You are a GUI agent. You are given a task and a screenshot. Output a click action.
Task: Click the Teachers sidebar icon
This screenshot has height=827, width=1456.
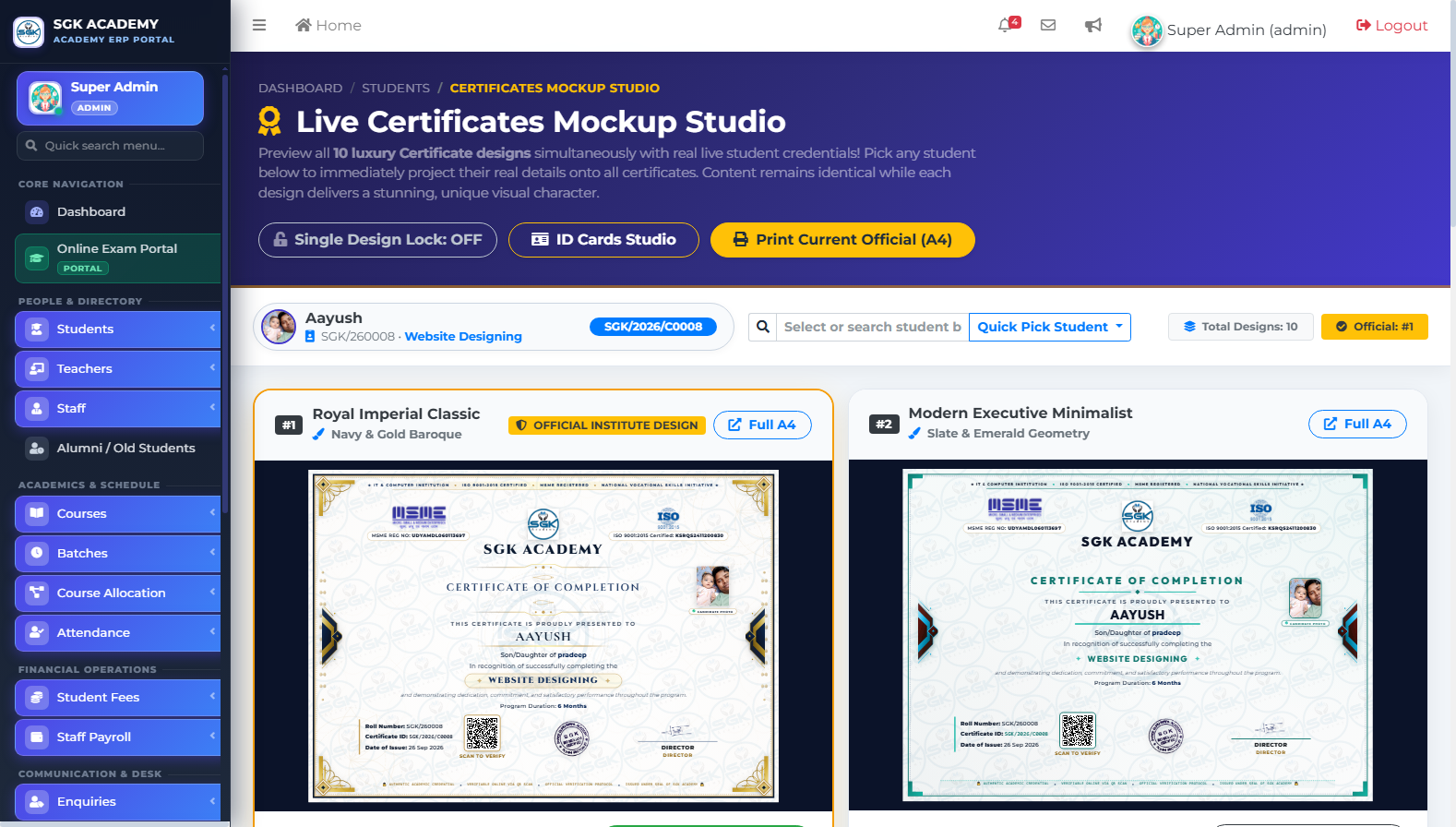37,368
